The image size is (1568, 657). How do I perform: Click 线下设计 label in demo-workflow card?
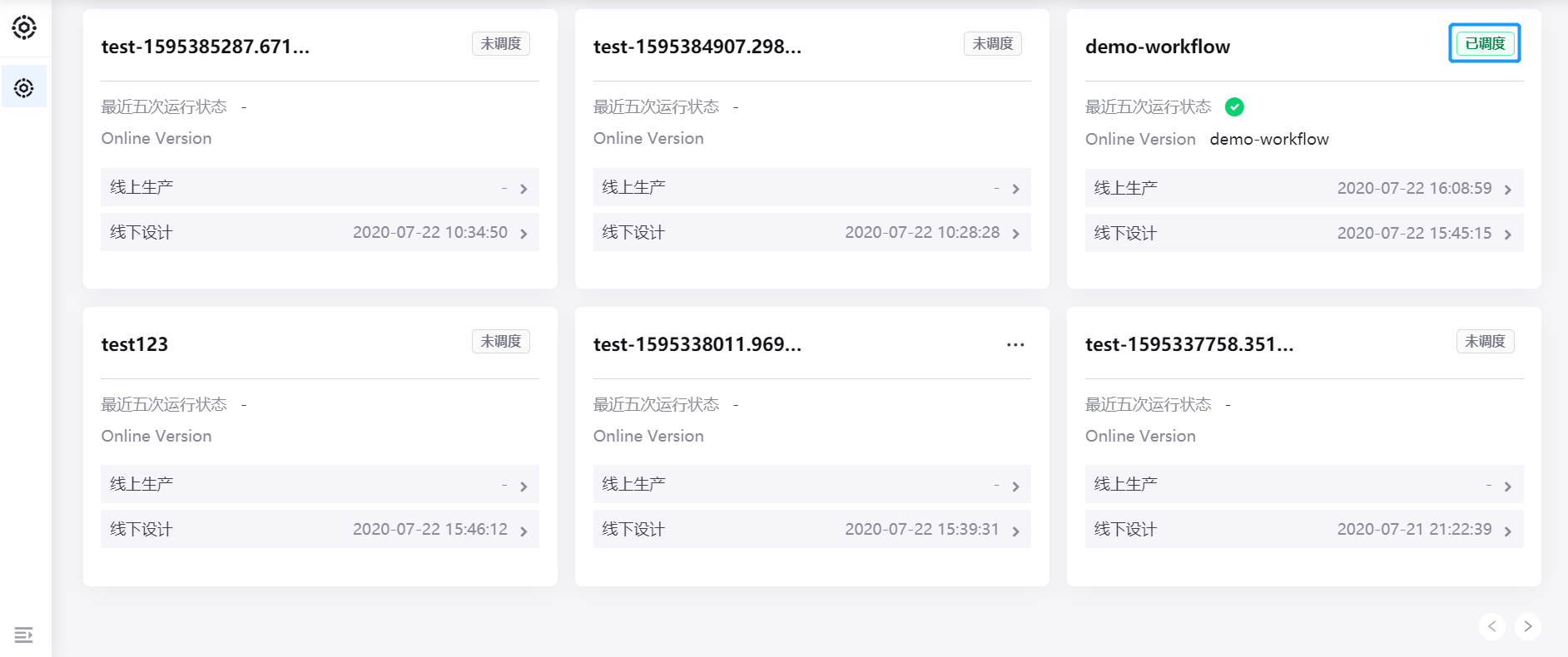[1125, 233]
